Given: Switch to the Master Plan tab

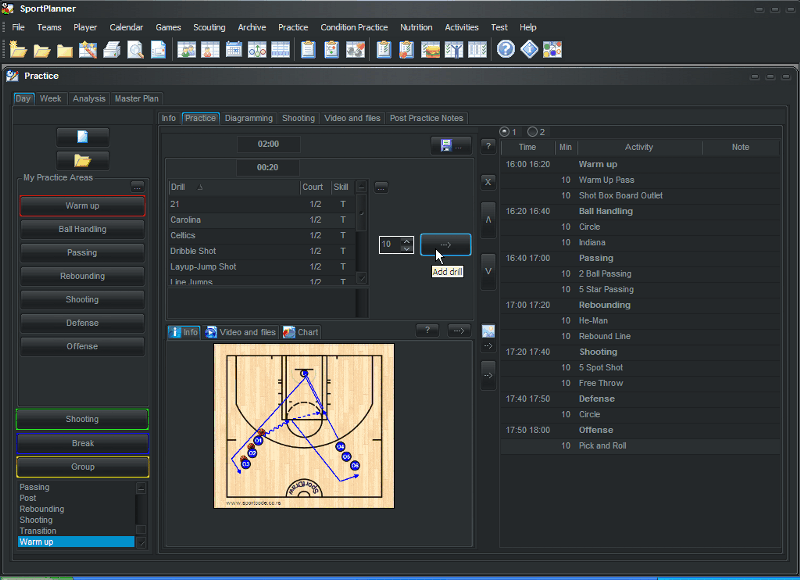Looking at the screenshot, I should coord(137,98).
